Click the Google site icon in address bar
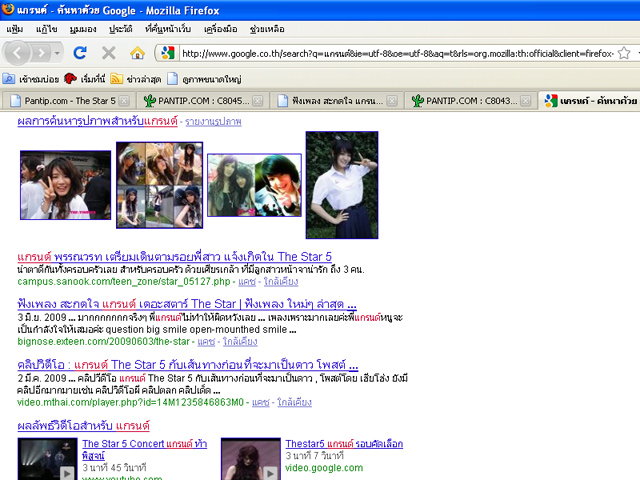This screenshot has width=640, height=480. pos(167,53)
